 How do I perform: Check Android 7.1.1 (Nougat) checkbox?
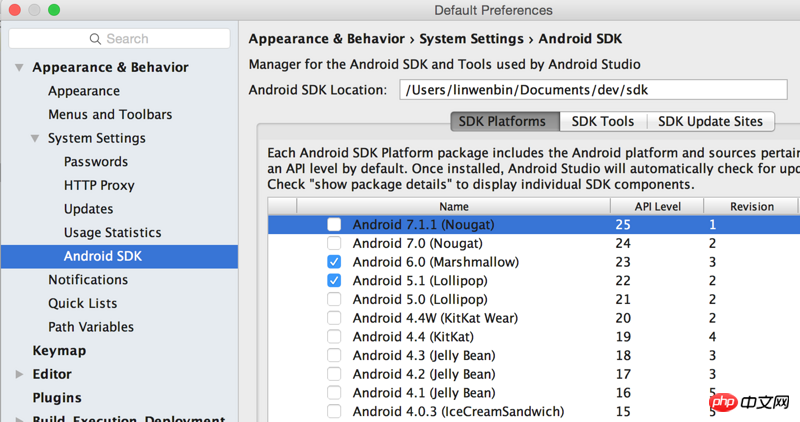334,225
